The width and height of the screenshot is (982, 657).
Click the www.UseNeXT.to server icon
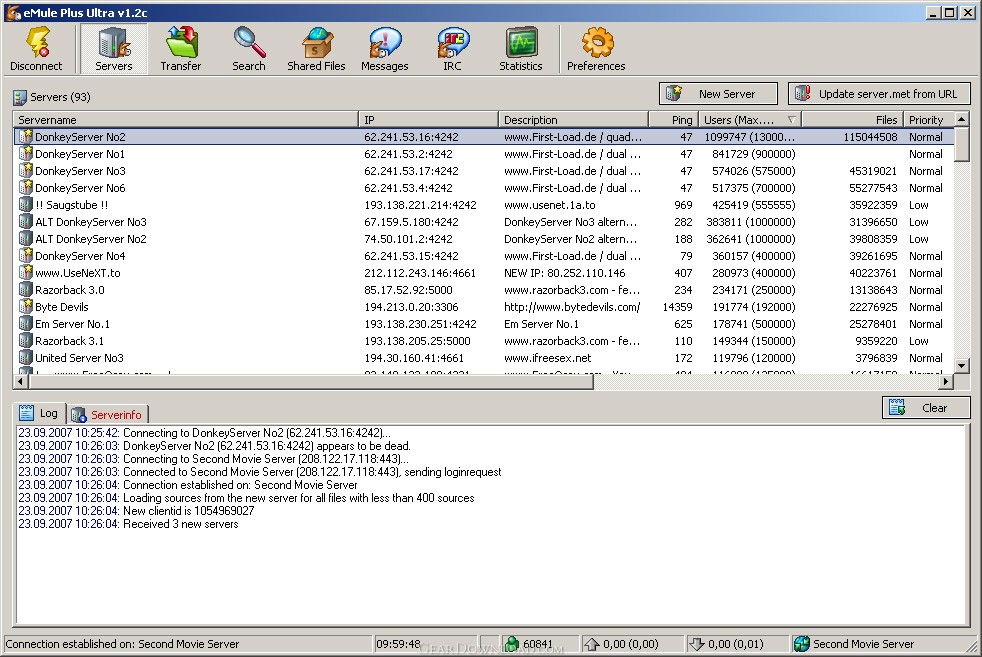26,272
